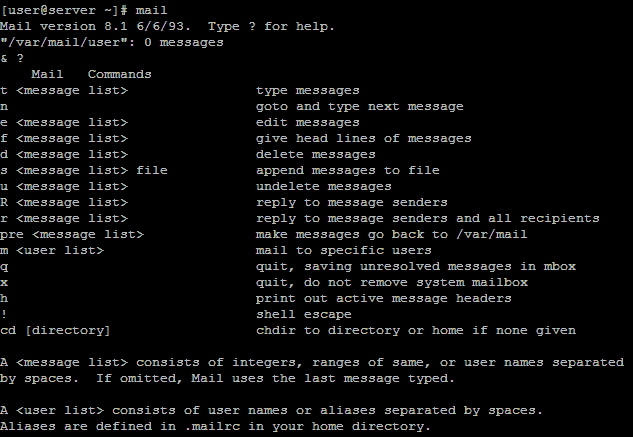The height and width of the screenshot is (437, 633).
Task: Click the "delete messages" description
Action: coord(315,154)
